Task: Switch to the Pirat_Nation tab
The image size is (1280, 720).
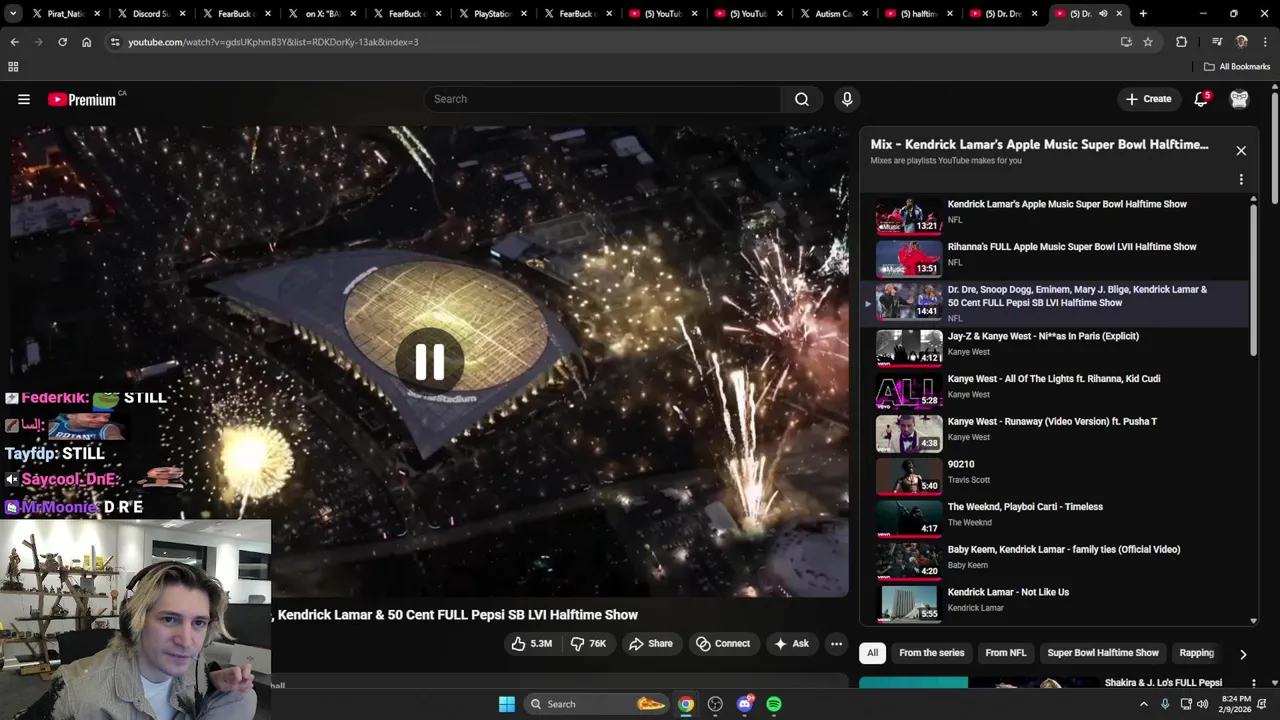Action: [x=67, y=14]
